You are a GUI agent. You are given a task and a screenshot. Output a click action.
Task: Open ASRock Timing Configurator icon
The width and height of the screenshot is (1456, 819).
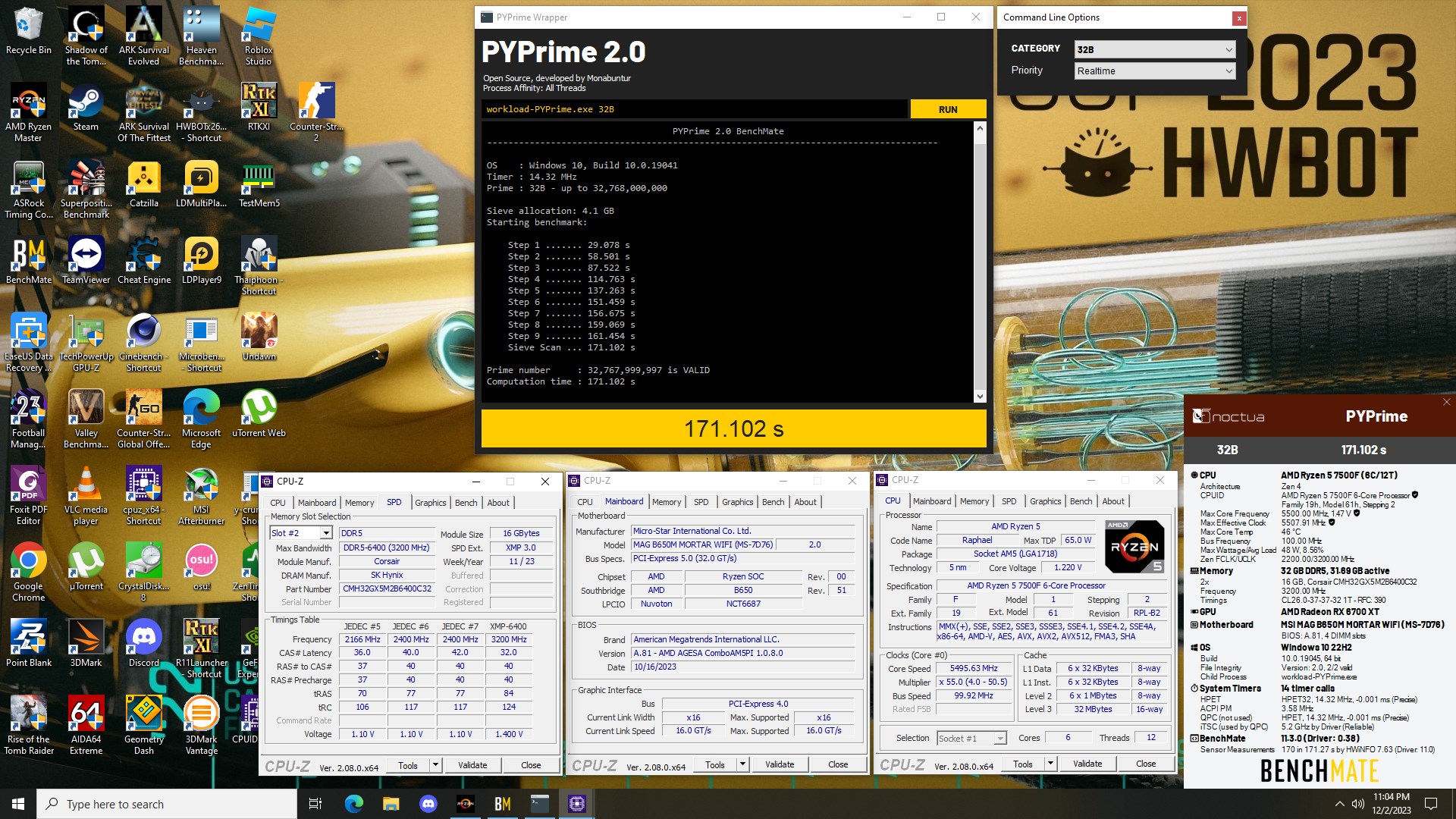click(x=29, y=190)
